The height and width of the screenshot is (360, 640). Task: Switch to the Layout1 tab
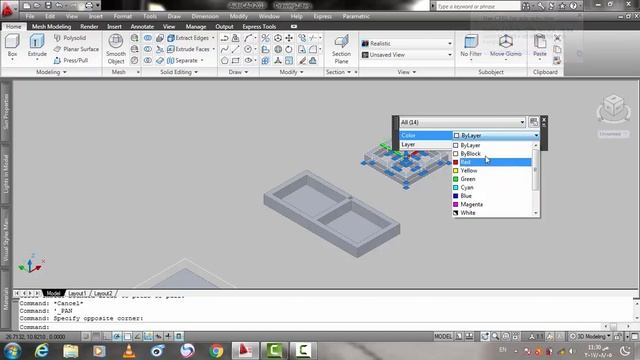pyautogui.click(x=77, y=293)
